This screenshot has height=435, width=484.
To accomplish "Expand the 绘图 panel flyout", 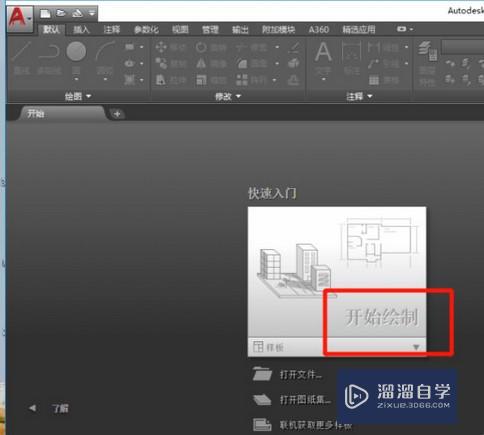I will 78,97.
